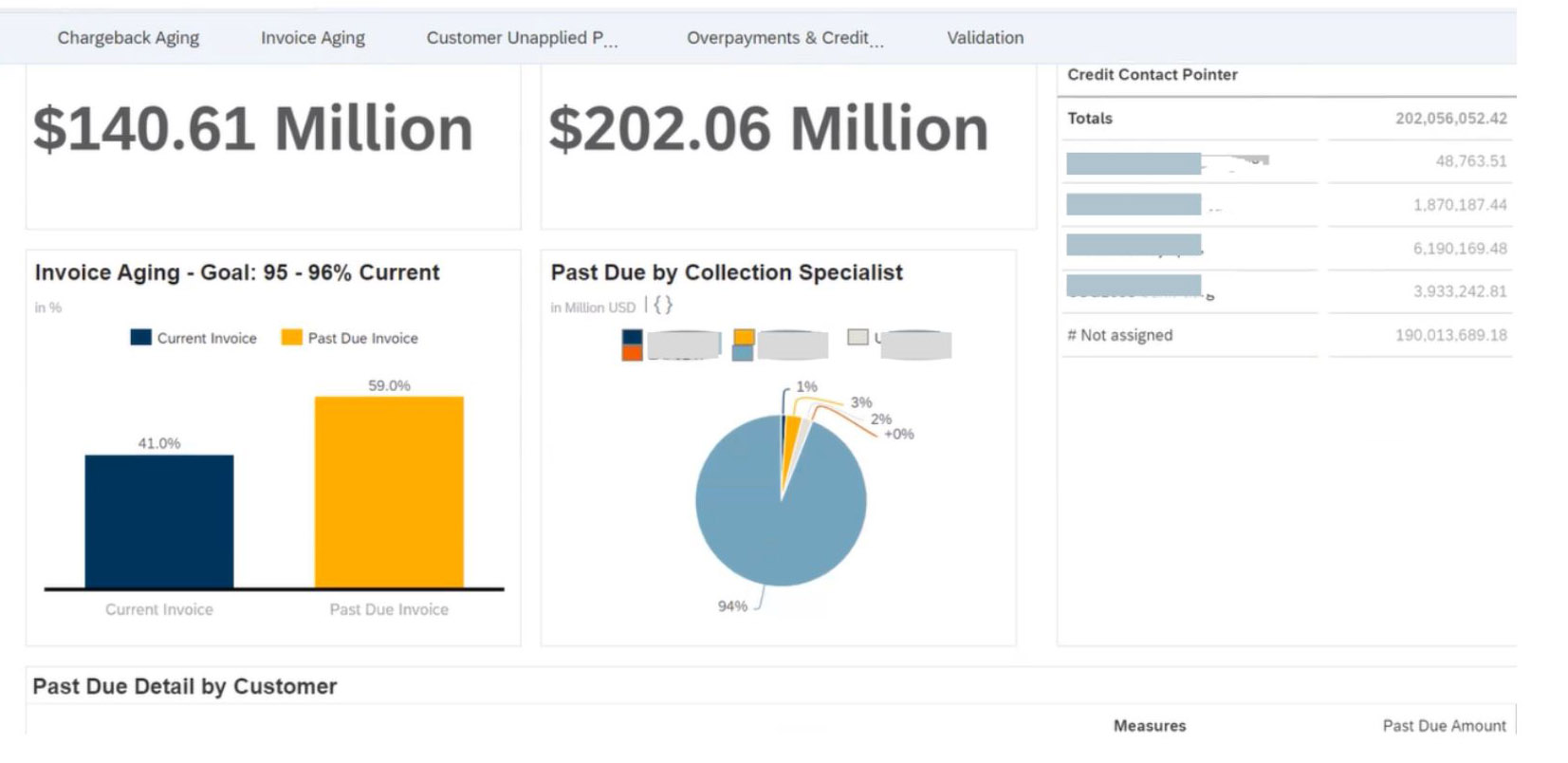Image resolution: width=1568 pixels, height=763 pixels.
Task: Select the # Not assigned row label
Action: click(1120, 335)
